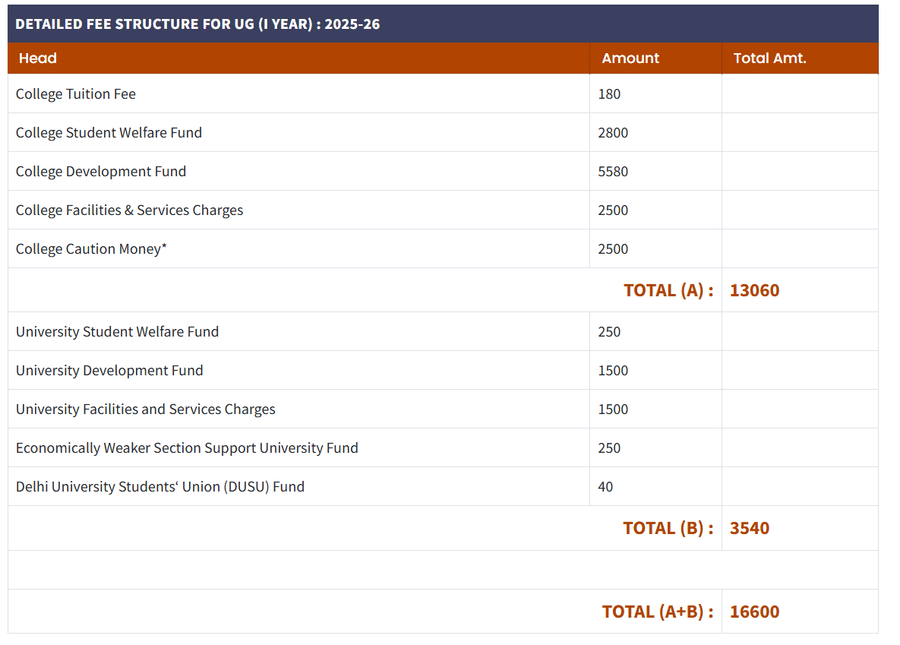Select the 'College Development Fund' row label
Screen dimensions: 900x645
click(x=101, y=171)
